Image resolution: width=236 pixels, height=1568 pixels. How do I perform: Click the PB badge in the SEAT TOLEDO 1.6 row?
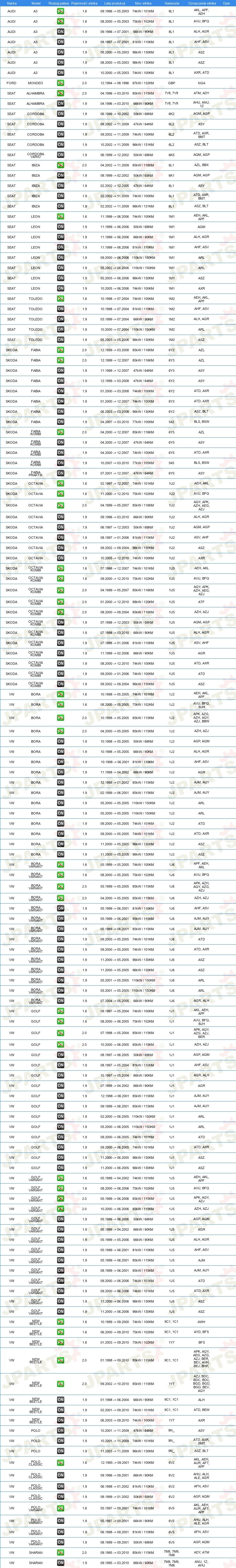[60, 299]
